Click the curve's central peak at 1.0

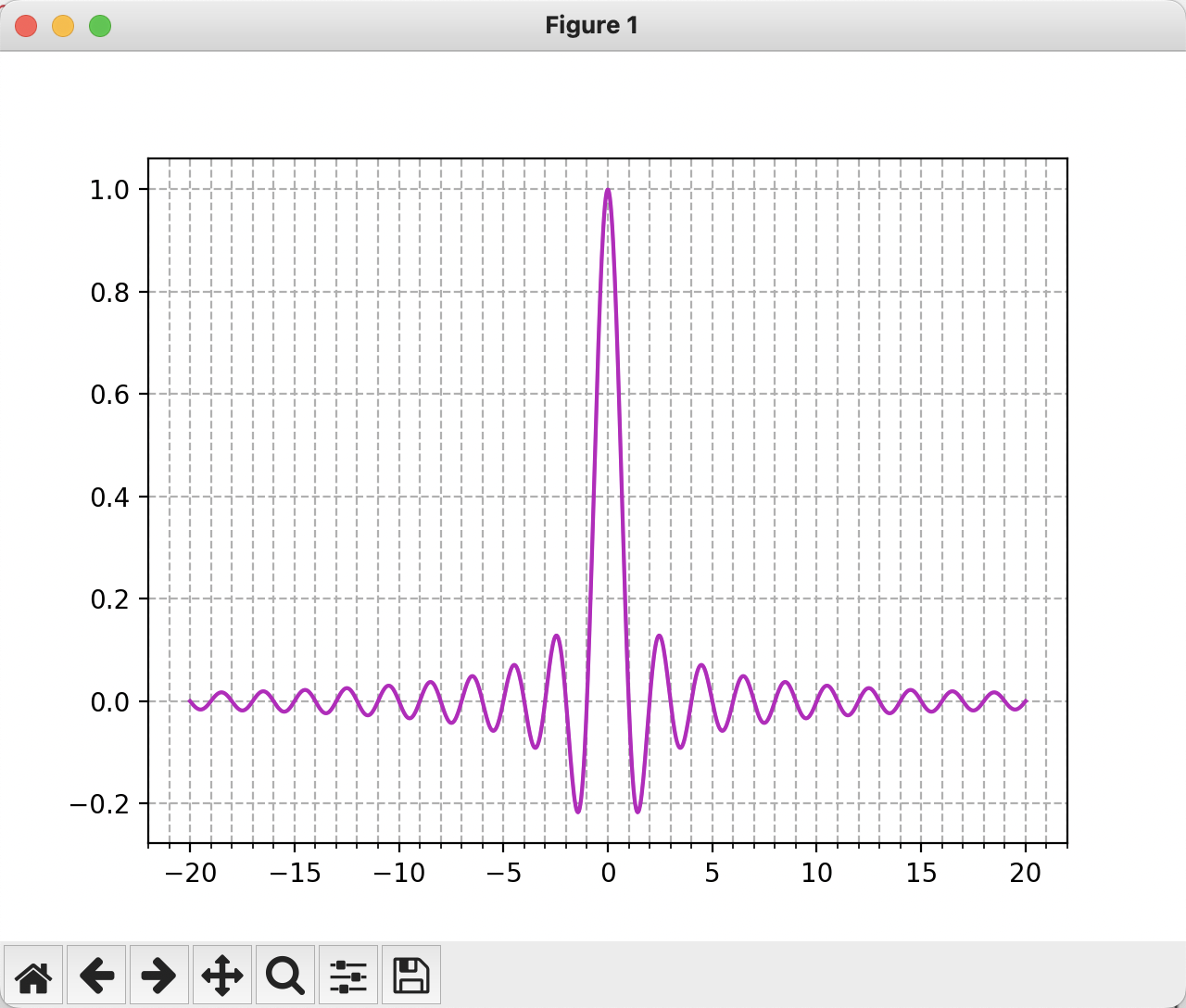pos(608,191)
